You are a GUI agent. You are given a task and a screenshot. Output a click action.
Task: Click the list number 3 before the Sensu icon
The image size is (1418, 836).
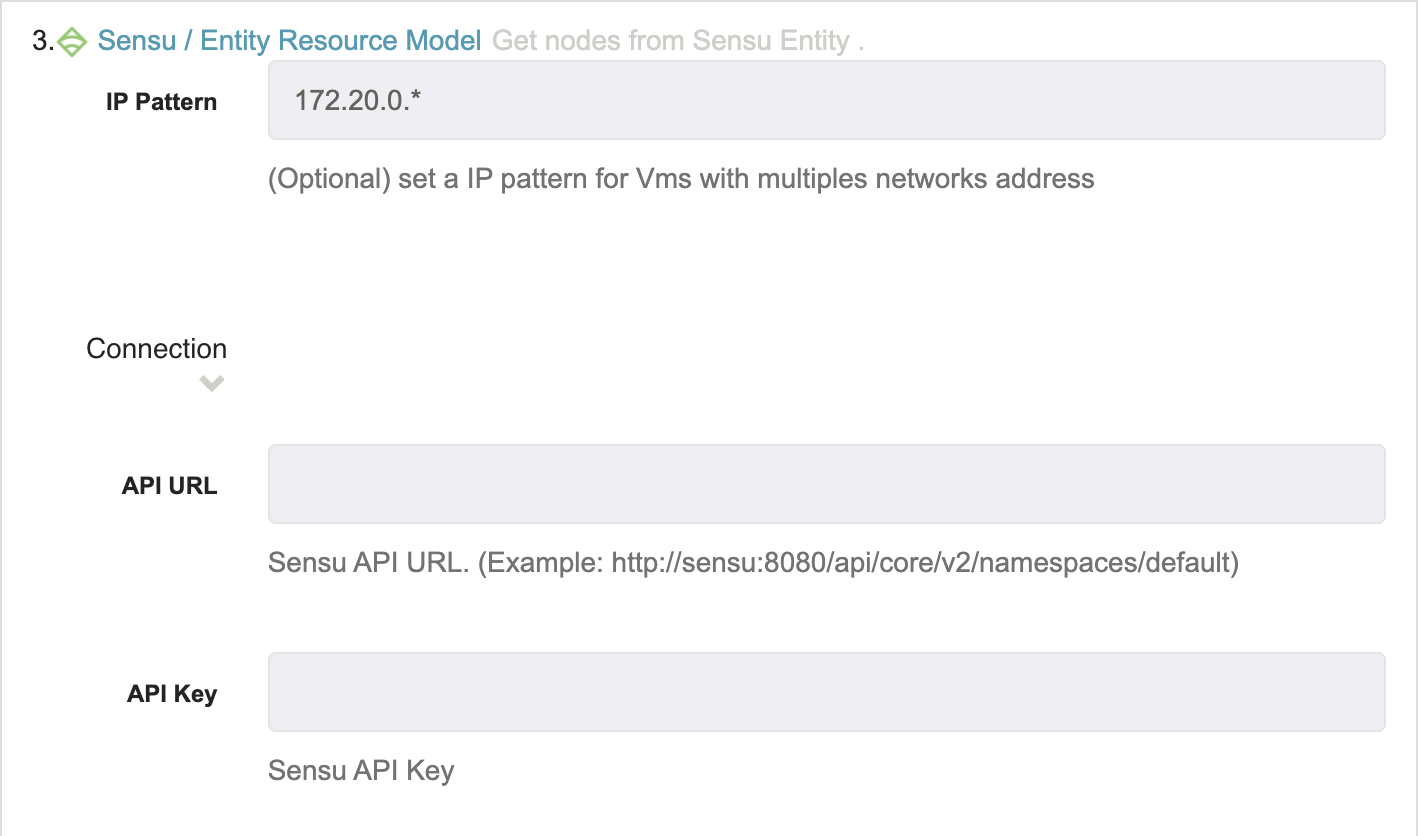[43, 42]
